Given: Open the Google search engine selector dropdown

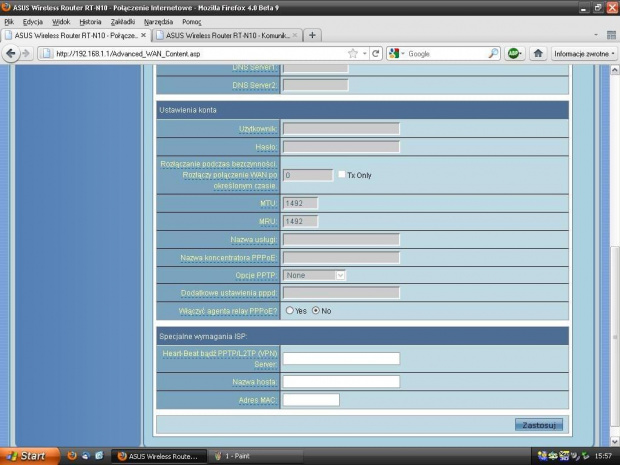Looking at the screenshot, I should [x=395, y=53].
